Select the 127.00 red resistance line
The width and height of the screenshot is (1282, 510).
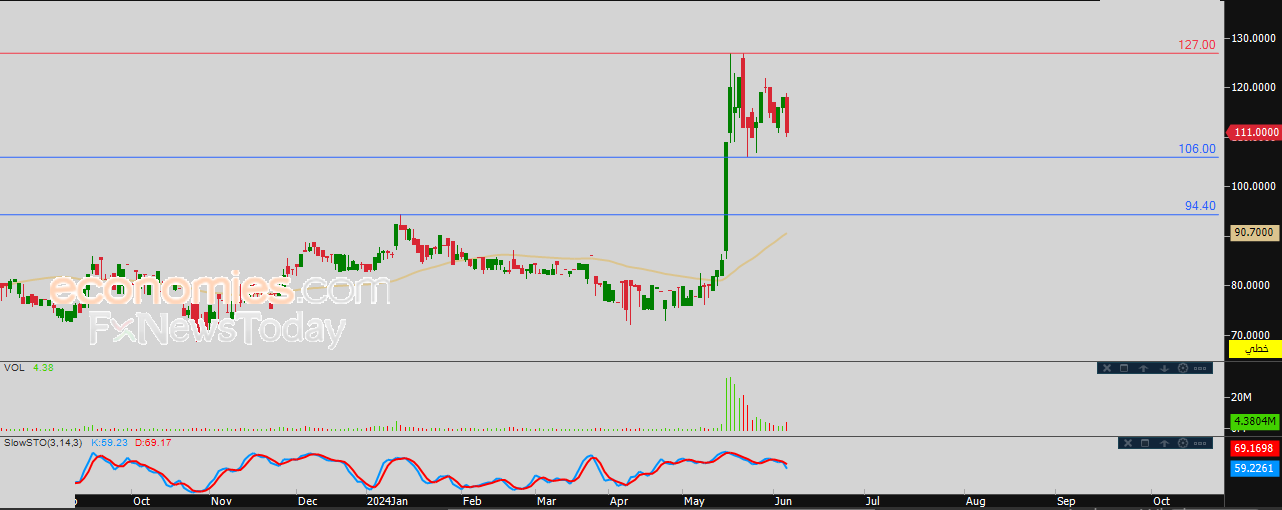(609, 53)
